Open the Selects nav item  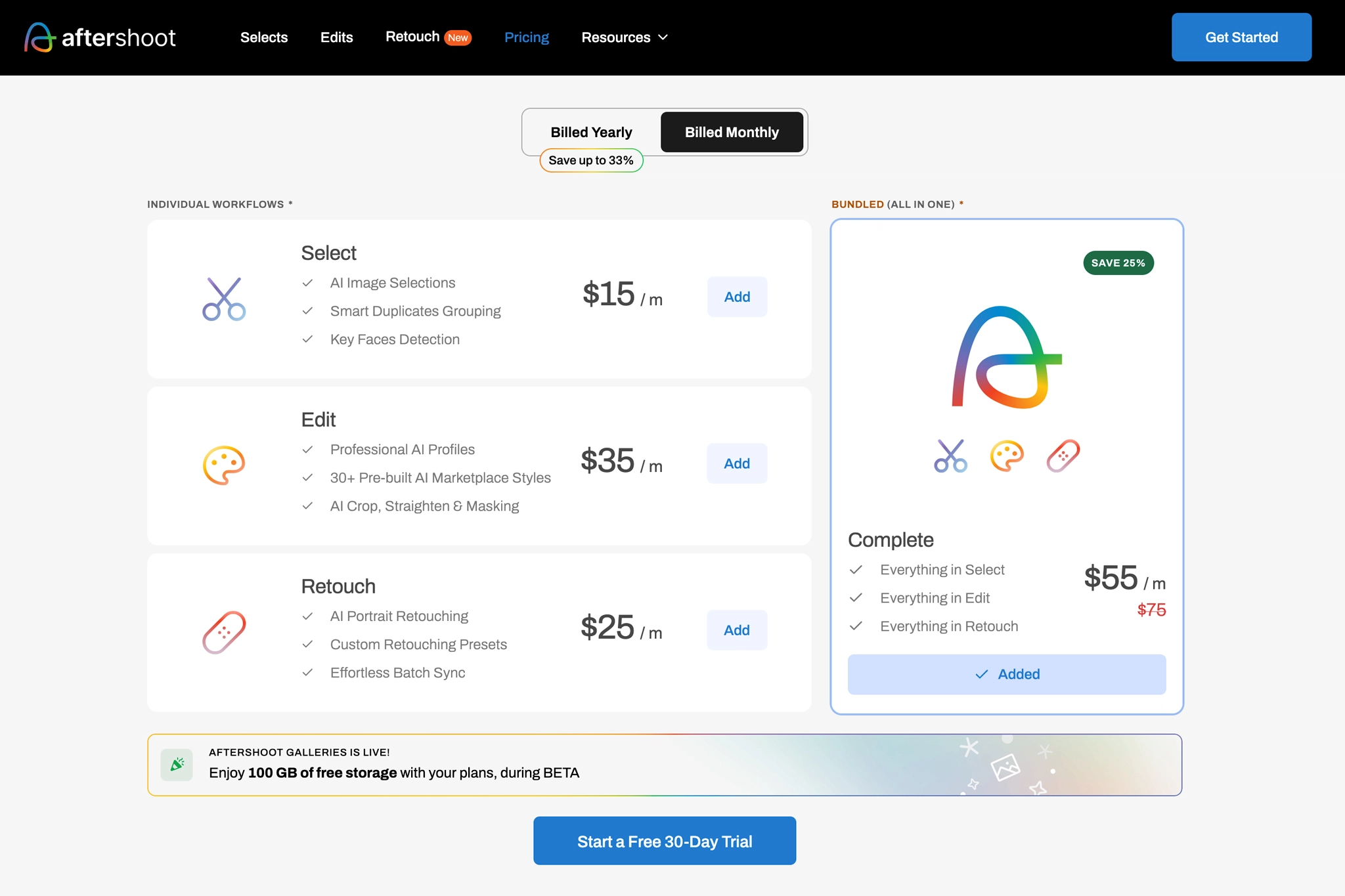click(264, 37)
